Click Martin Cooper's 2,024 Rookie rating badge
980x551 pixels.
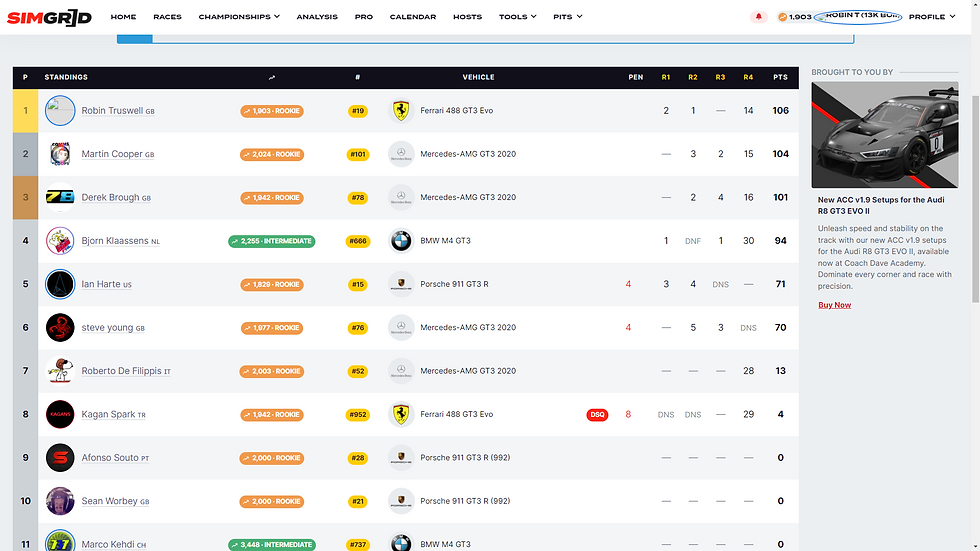pos(272,154)
